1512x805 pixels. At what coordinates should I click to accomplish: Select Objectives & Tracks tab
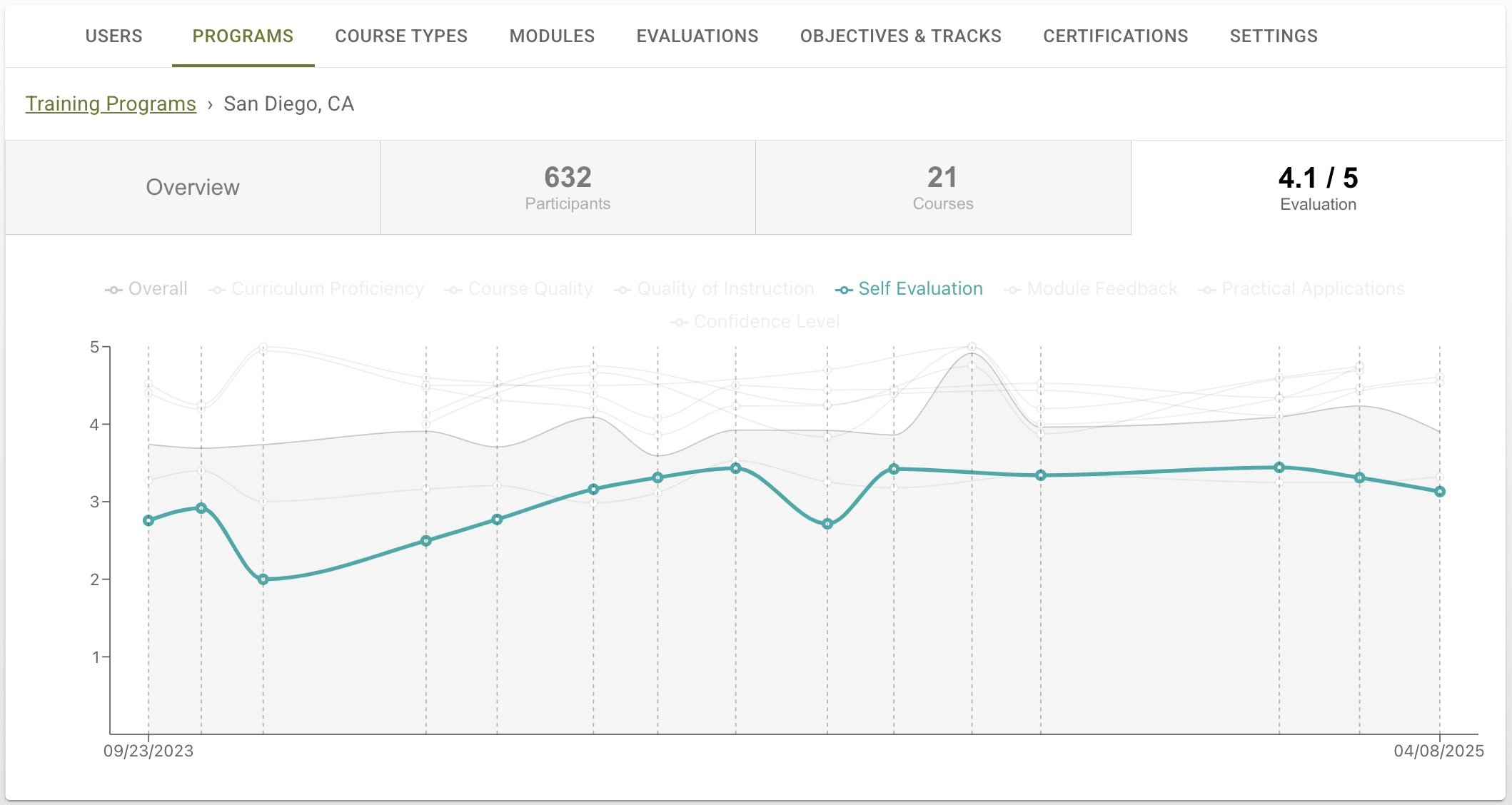point(900,36)
